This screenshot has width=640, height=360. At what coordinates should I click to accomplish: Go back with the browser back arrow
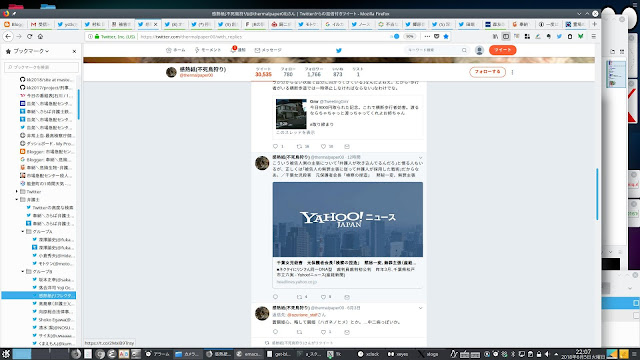point(8,36)
